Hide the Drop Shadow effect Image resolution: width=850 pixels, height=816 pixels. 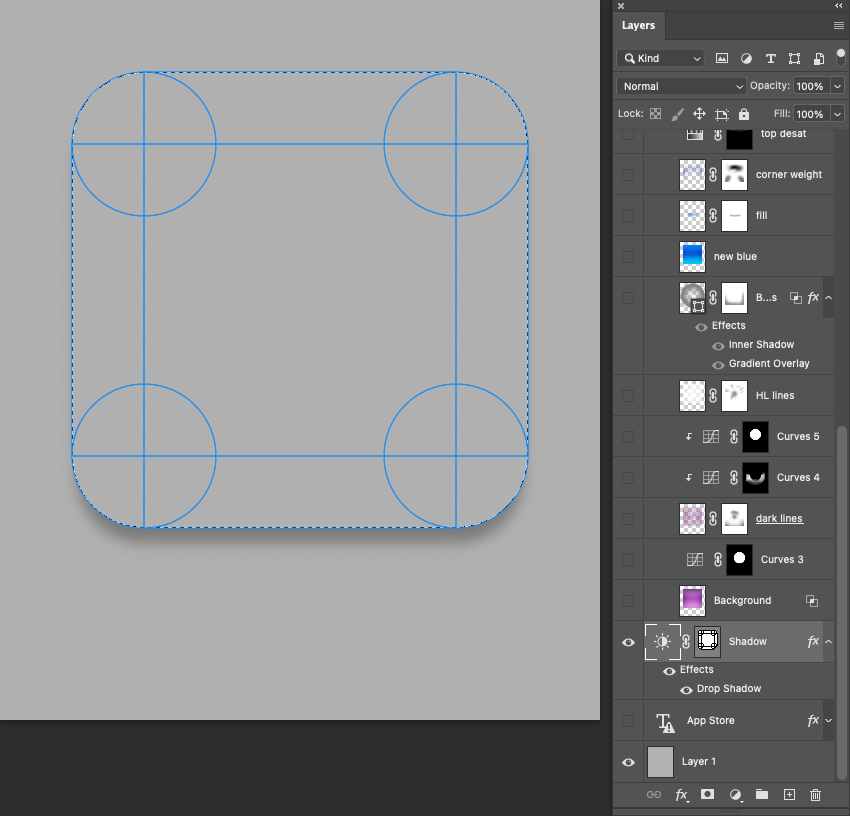click(x=686, y=689)
